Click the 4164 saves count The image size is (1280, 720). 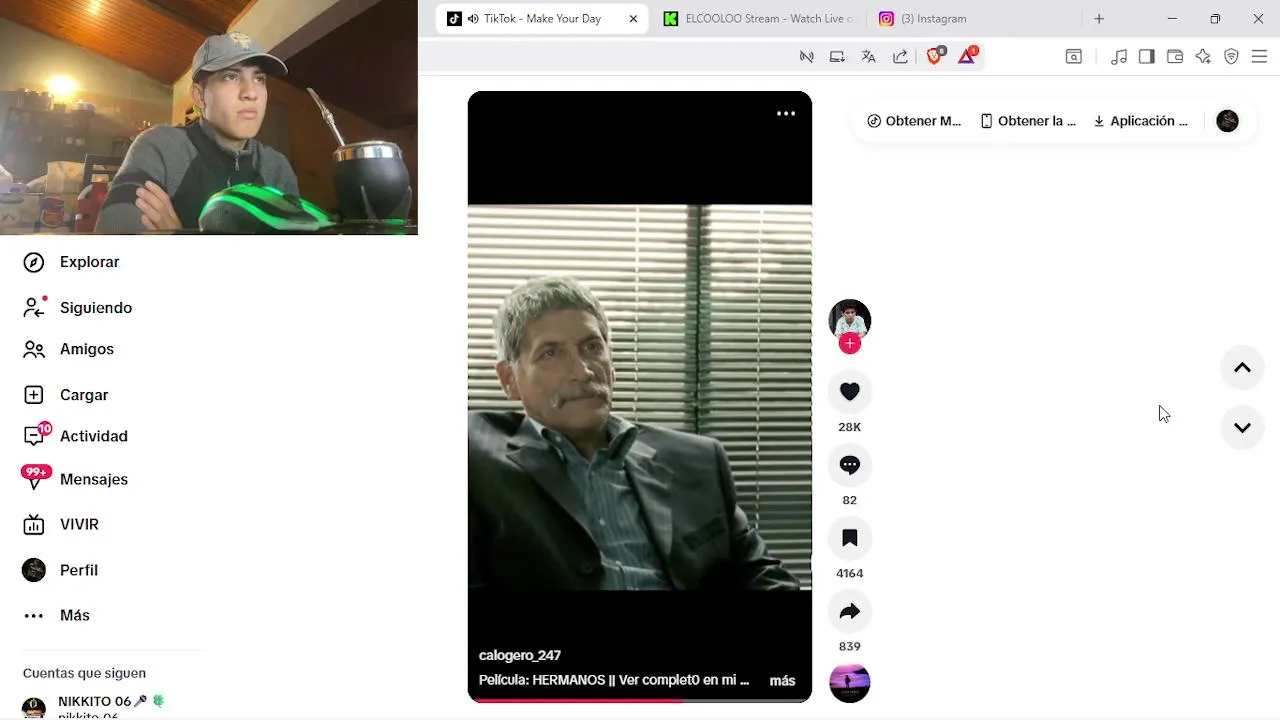point(850,573)
